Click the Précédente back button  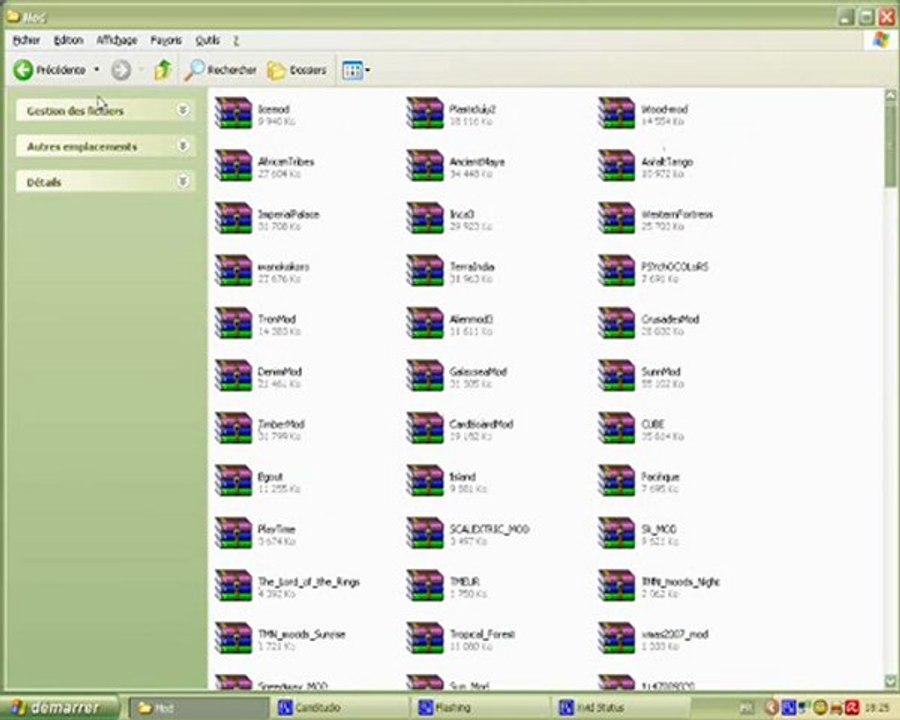(x=49, y=70)
